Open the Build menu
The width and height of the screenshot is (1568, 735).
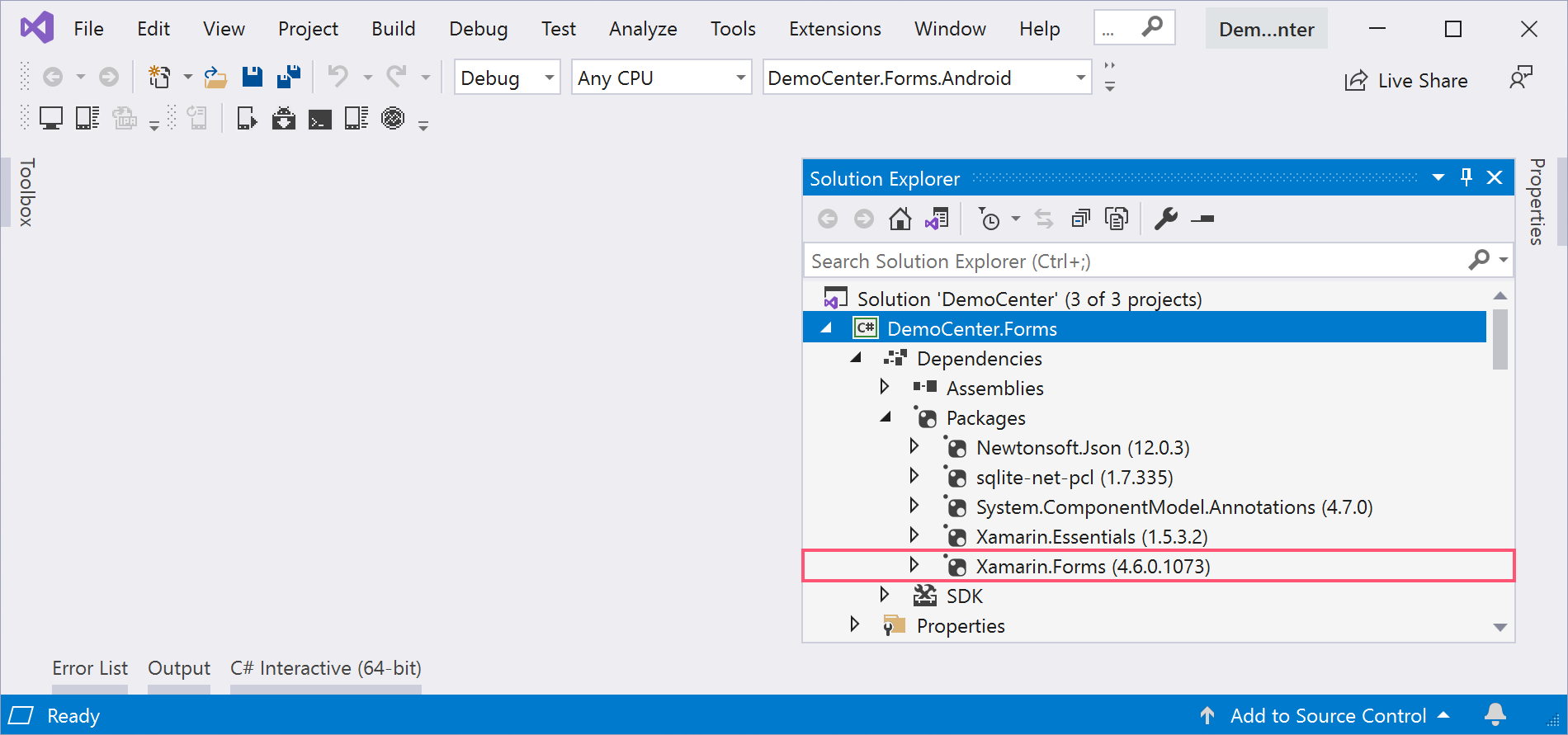point(393,29)
